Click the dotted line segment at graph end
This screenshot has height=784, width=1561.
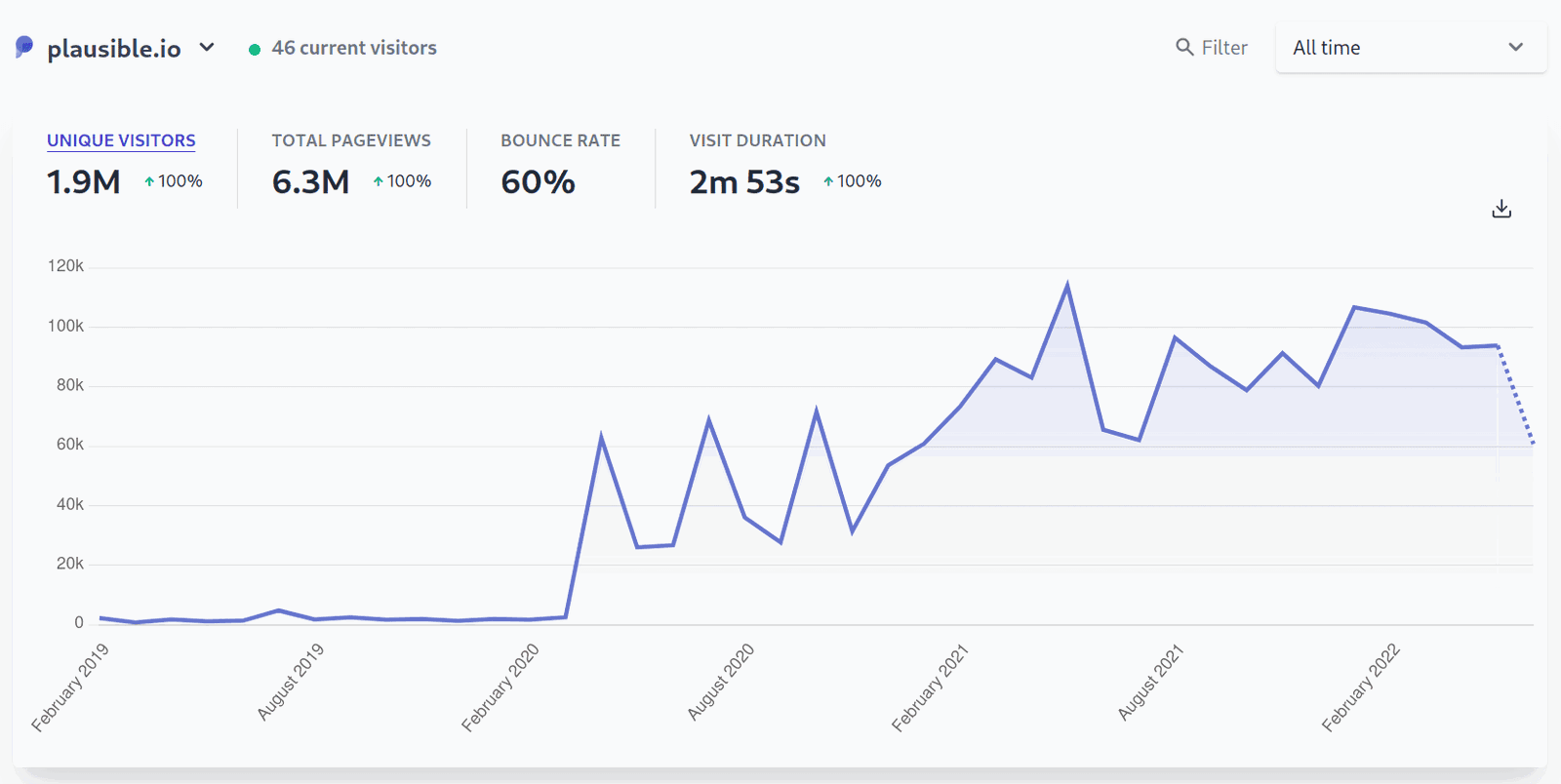1516,395
